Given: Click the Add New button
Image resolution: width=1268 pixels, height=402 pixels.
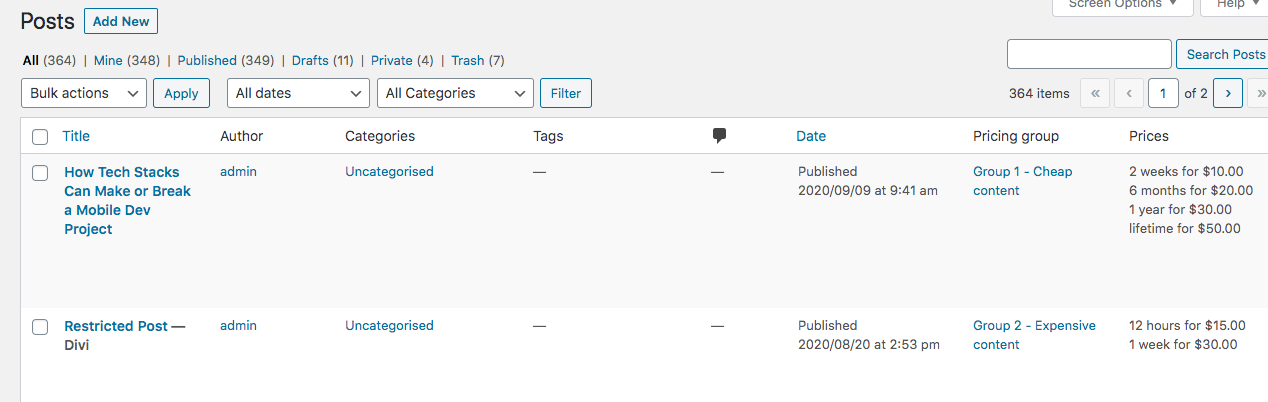Looking at the screenshot, I should coord(121,21).
